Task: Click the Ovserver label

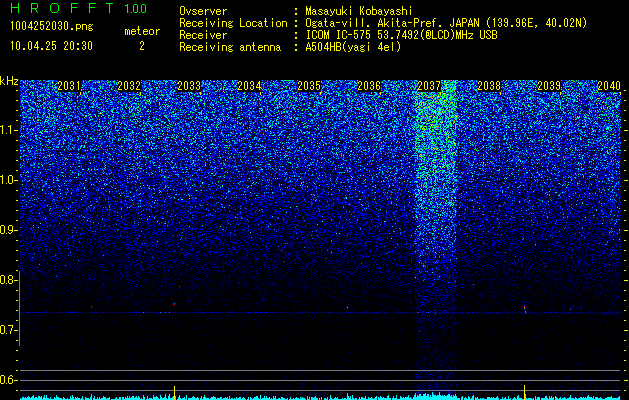Action: [203, 11]
